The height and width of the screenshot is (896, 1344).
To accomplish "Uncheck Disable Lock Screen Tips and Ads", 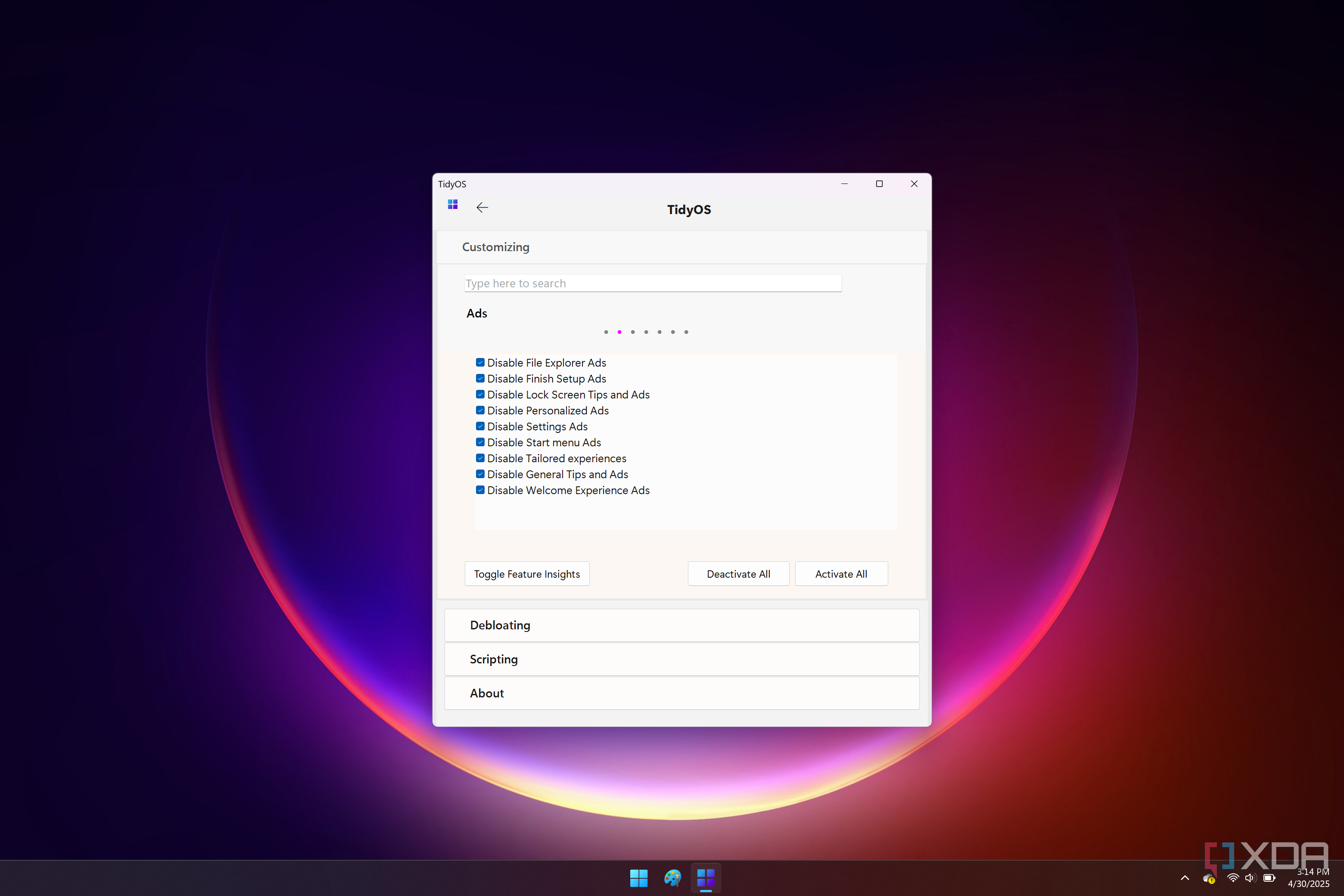I will point(480,394).
